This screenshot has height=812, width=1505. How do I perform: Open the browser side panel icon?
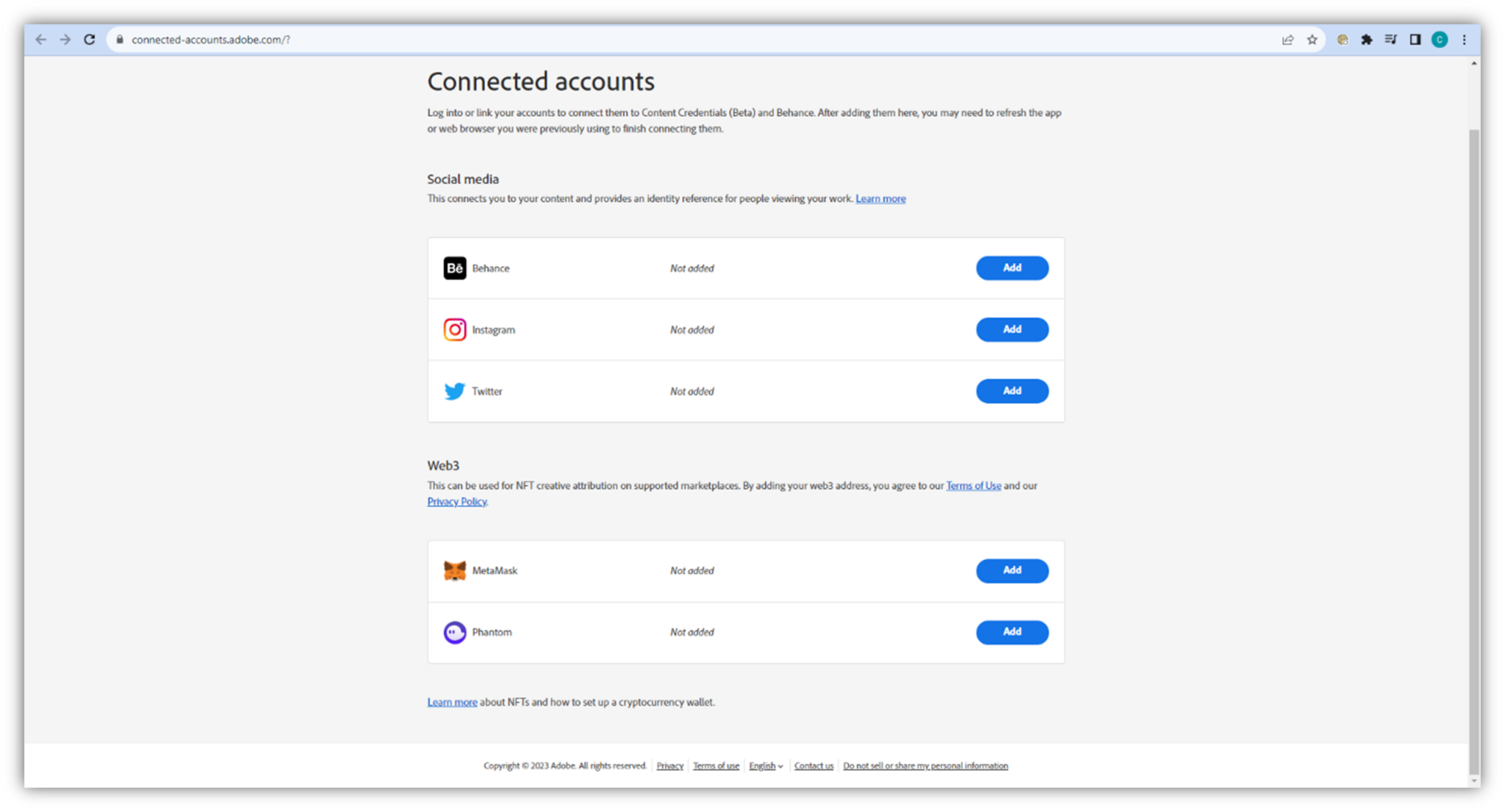1415,40
